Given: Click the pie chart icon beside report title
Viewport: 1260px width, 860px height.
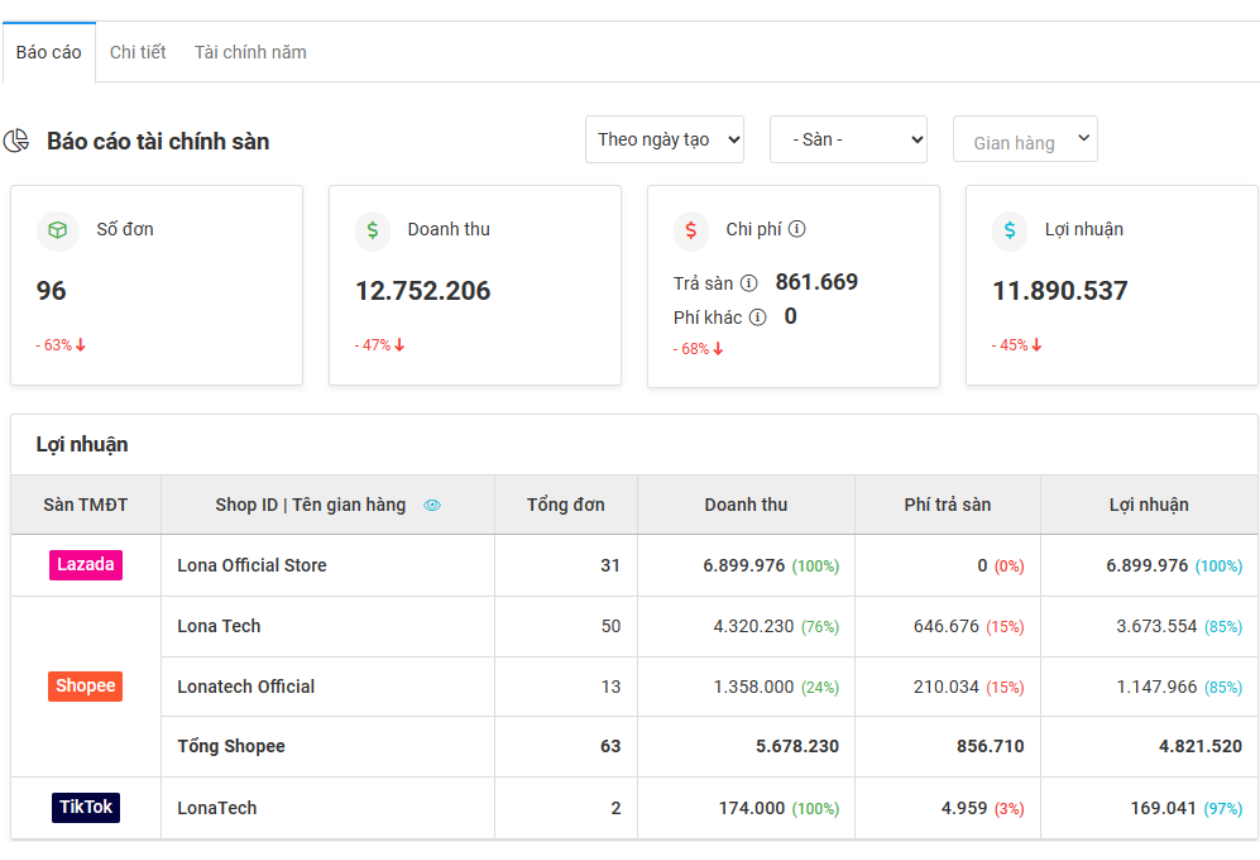Looking at the screenshot, I should pyautogui.click(x=17, y=141).
